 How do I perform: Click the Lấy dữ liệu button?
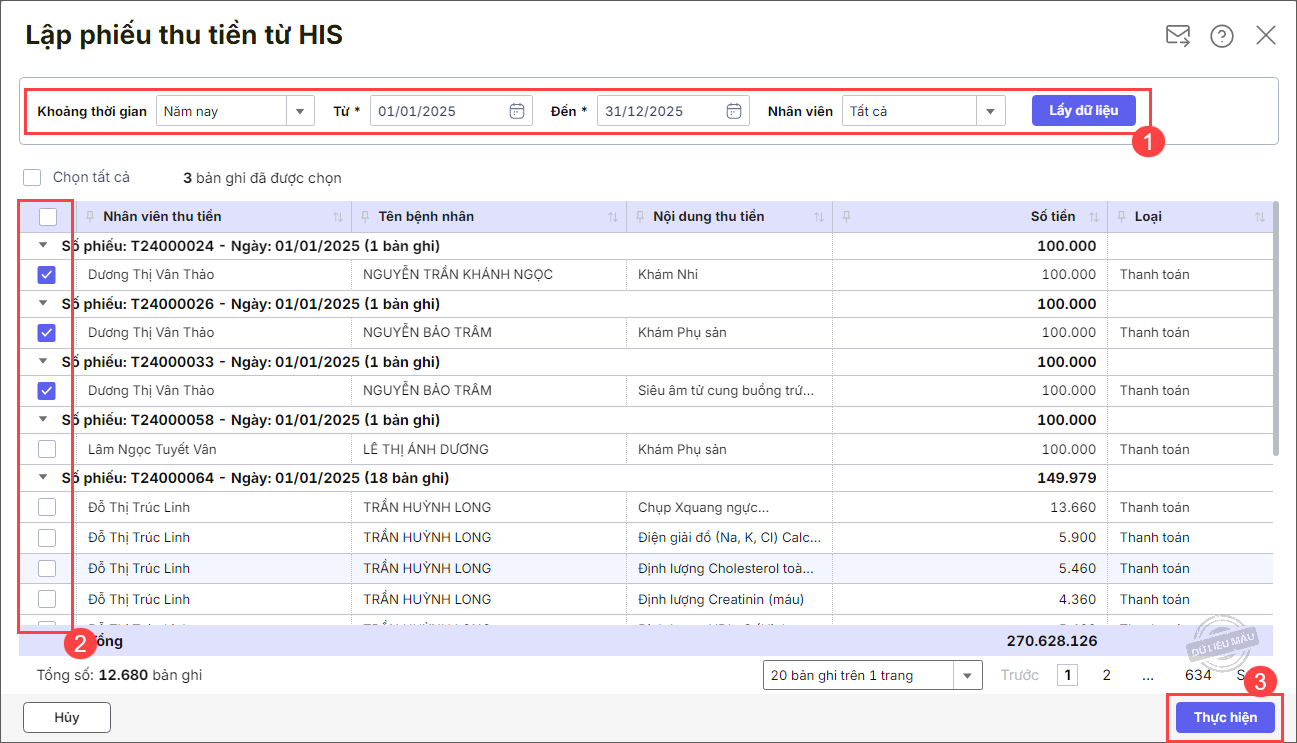(x=1084, y=110)
